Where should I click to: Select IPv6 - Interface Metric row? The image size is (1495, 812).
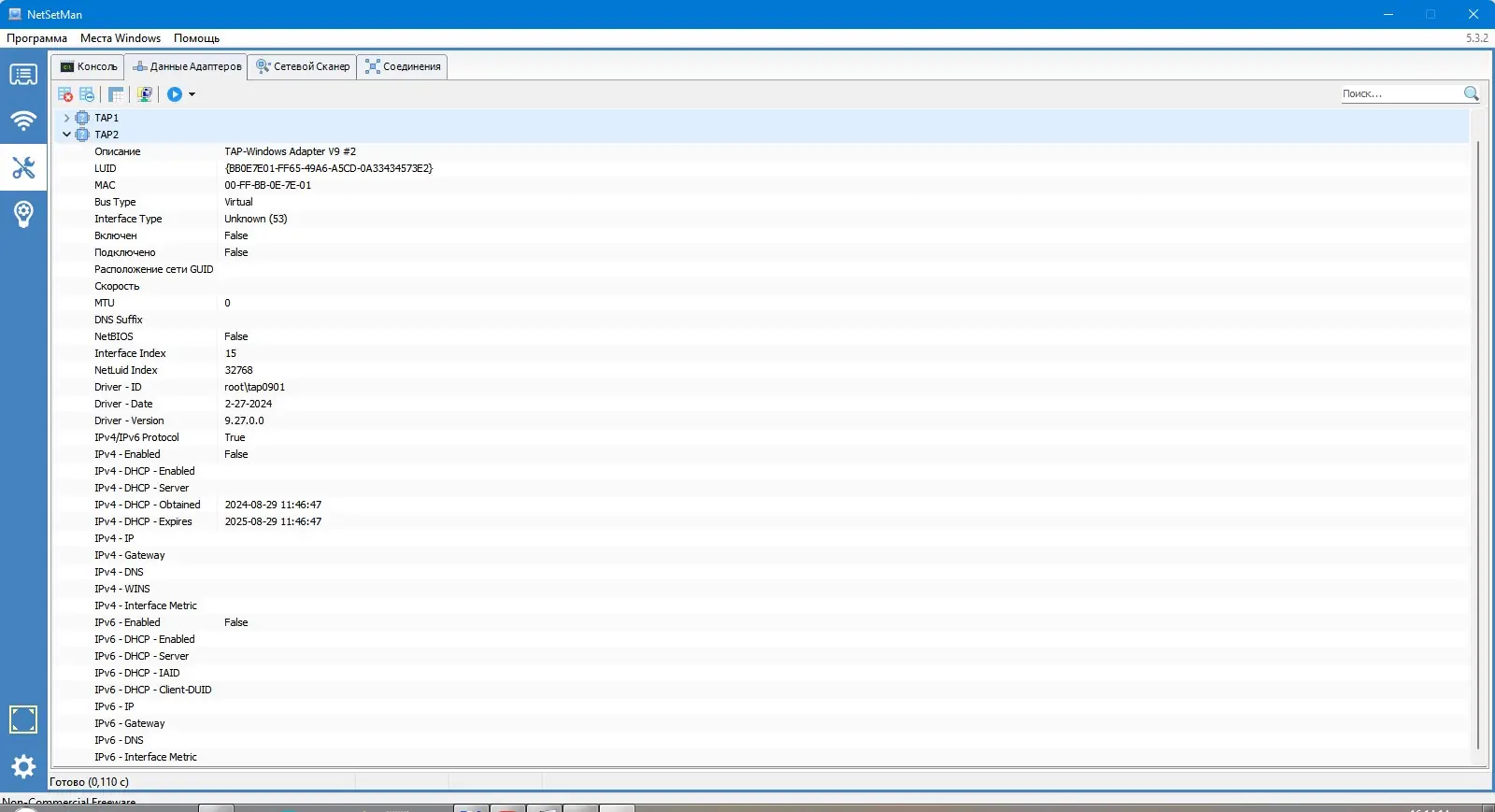pos(762,757)
